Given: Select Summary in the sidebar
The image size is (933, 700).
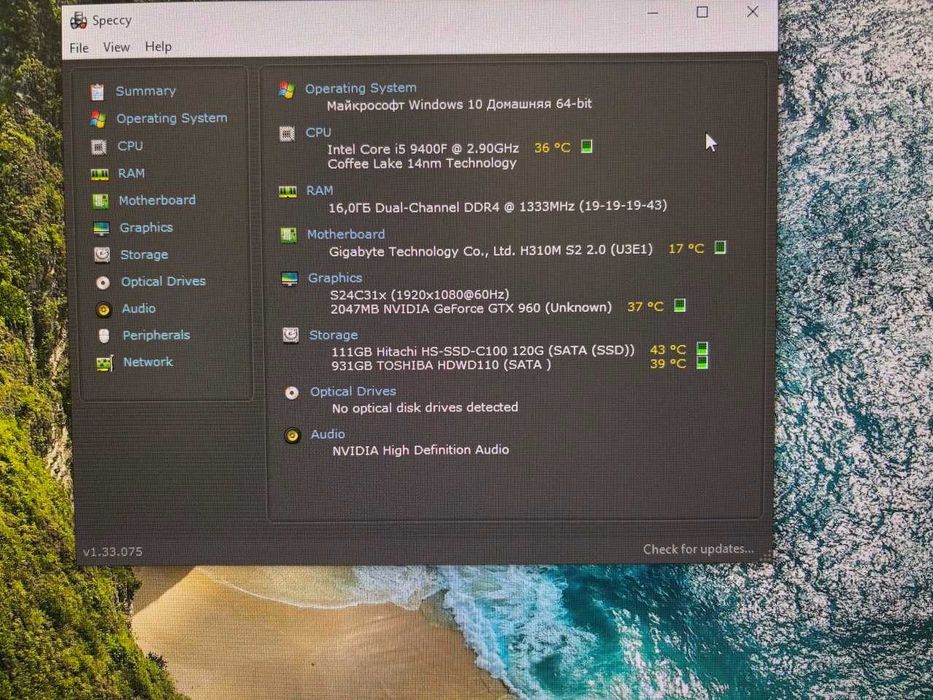Looking at the screenshot, I should tap(146, 91).
